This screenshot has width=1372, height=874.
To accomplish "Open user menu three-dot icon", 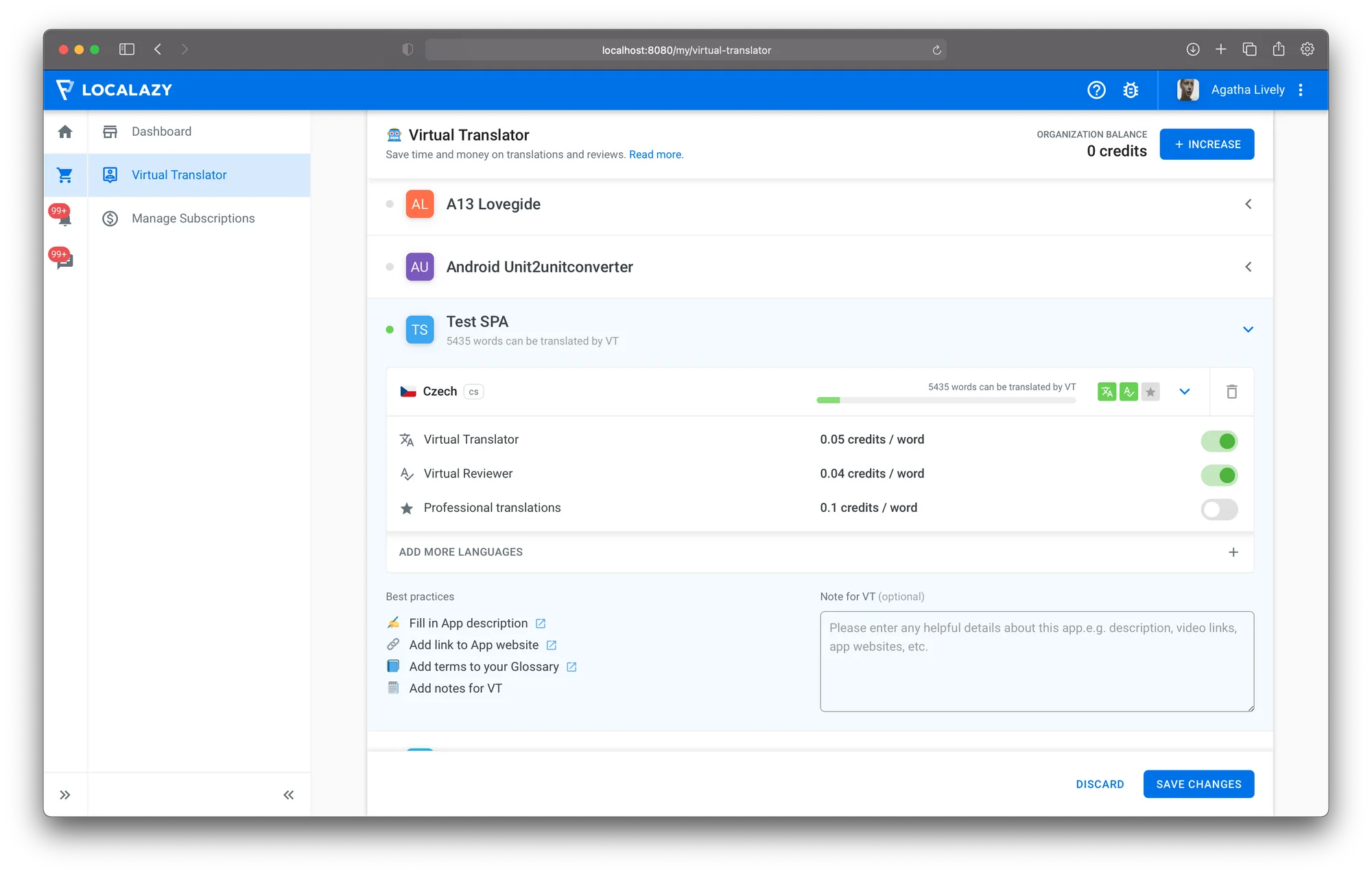I will point(1301,90).
